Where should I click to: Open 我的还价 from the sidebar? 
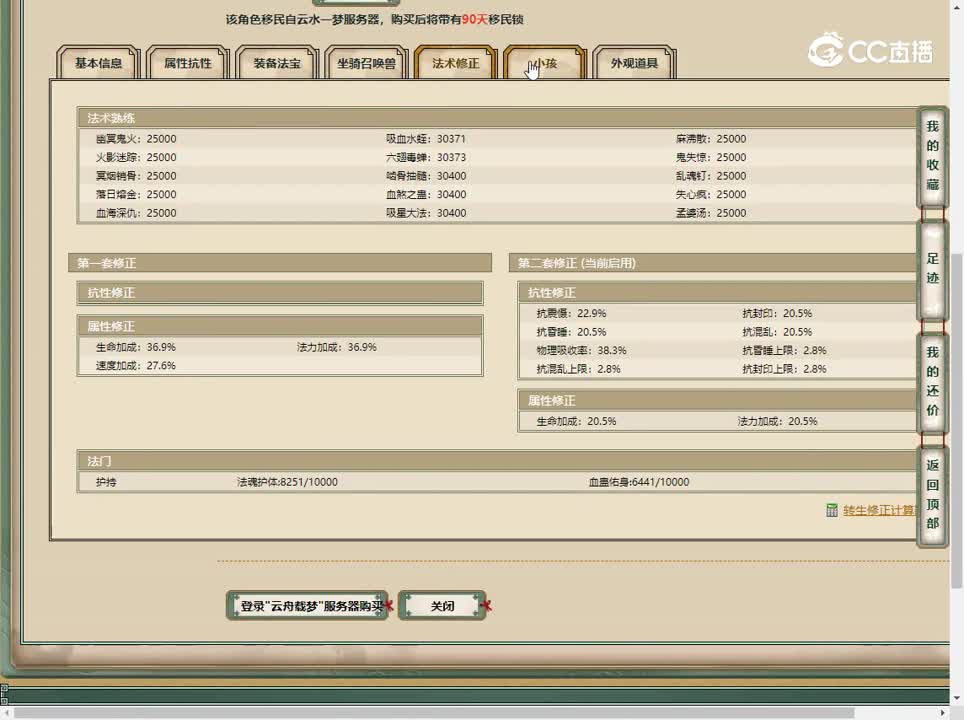pyautogui.click(x=932, y=381)
